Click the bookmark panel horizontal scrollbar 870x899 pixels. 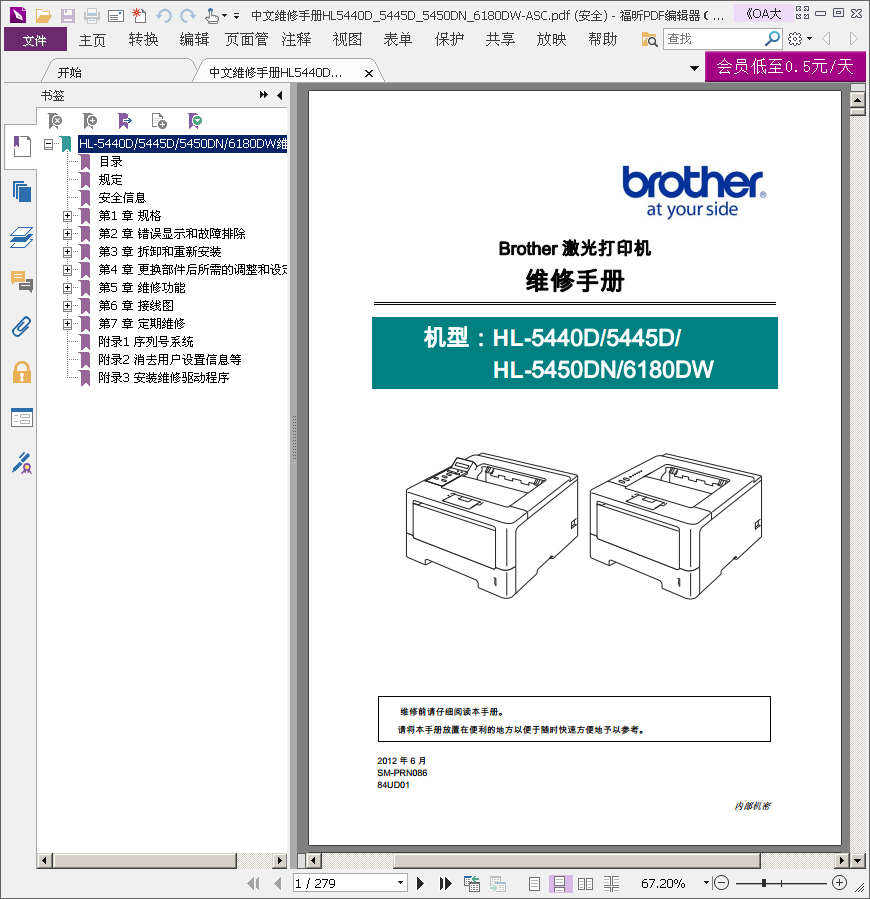(x=145, y=861)
